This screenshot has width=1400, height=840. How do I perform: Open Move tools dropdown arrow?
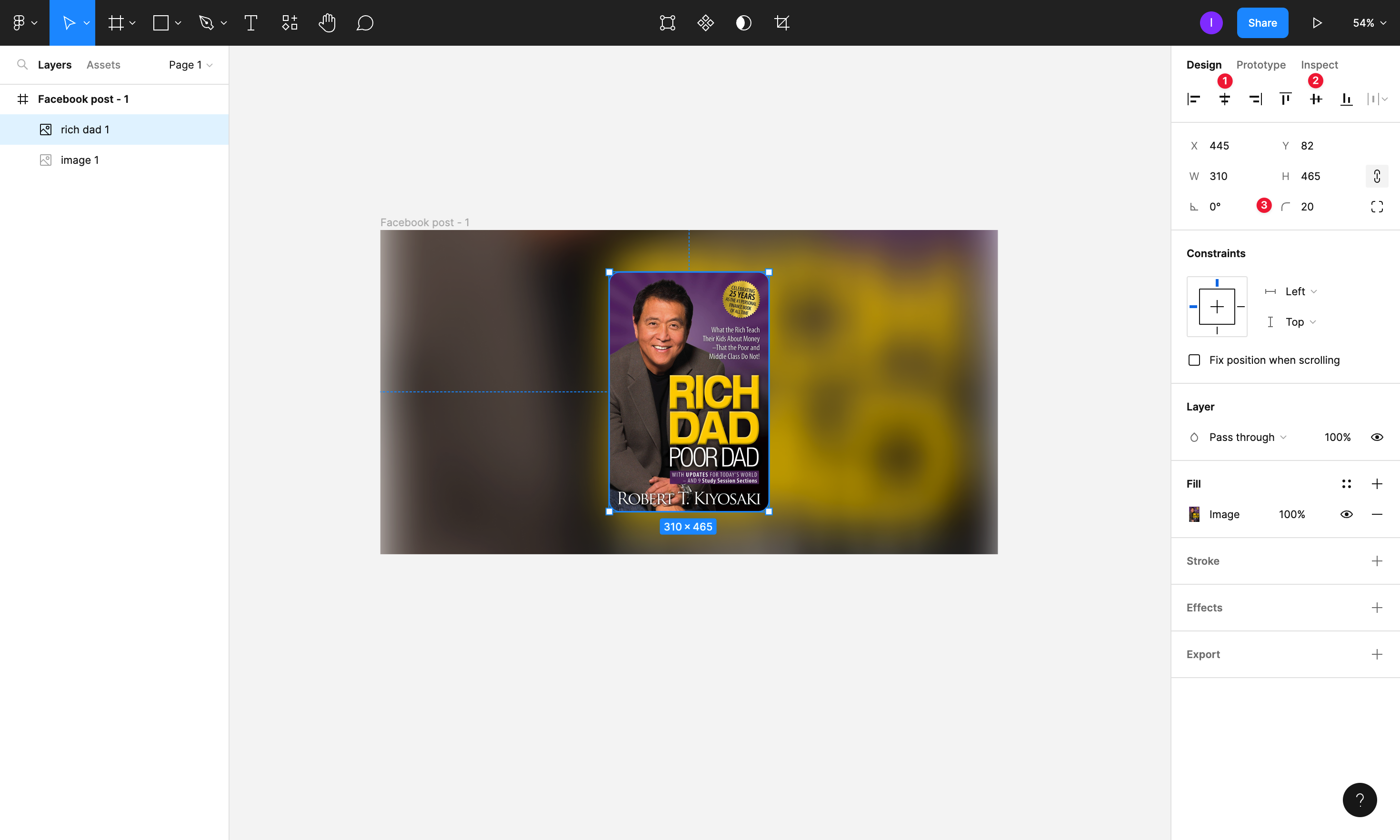(87, 23)
